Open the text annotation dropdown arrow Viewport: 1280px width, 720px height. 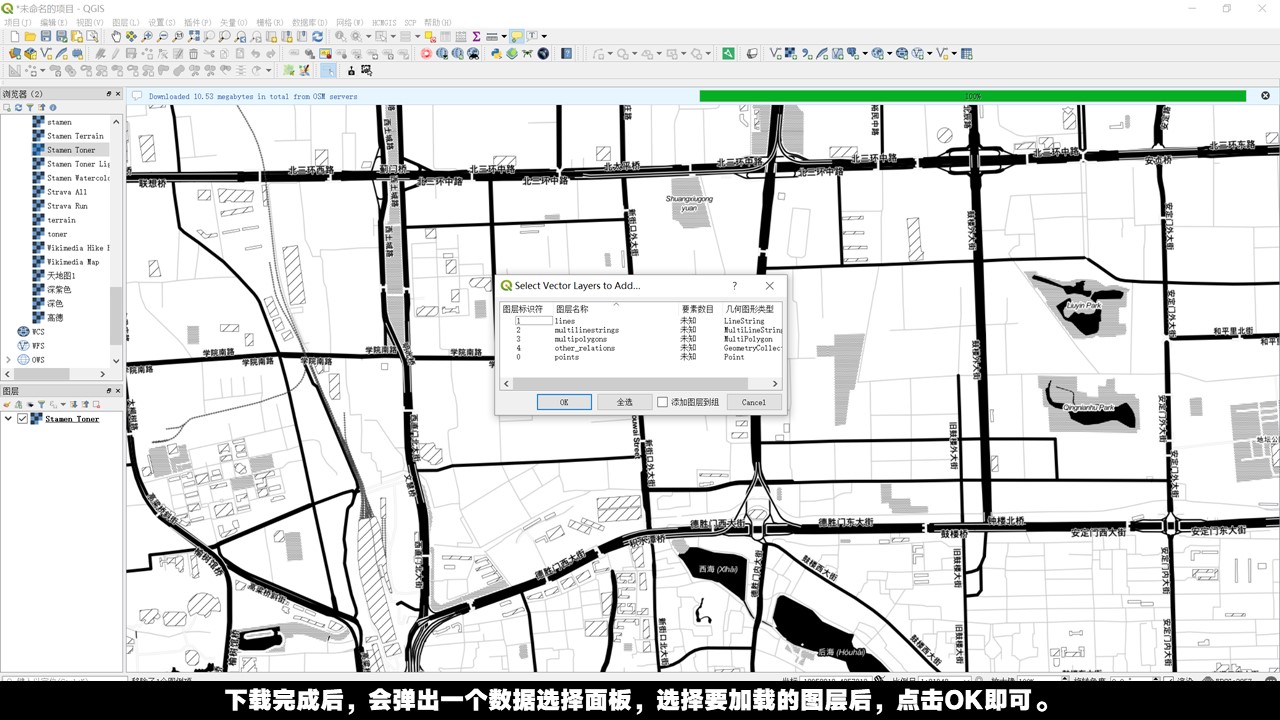(544, 36)
